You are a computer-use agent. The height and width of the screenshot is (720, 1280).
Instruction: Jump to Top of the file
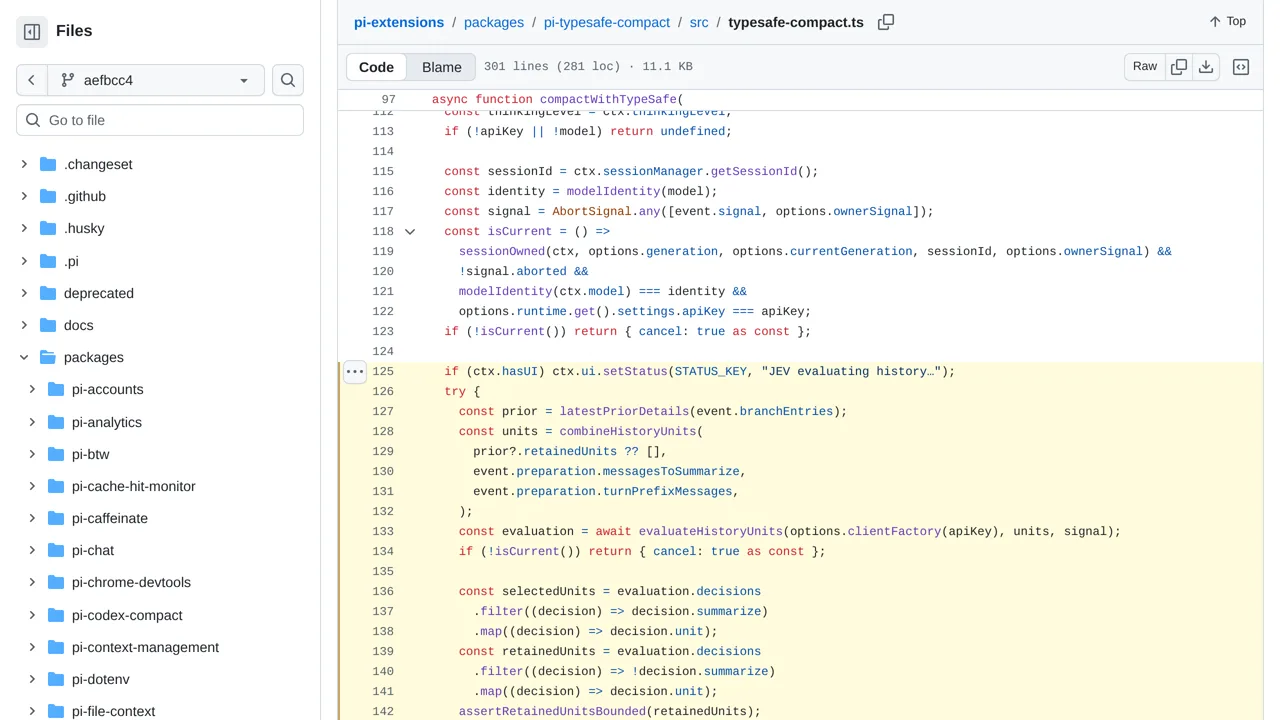coord(1227,21)
